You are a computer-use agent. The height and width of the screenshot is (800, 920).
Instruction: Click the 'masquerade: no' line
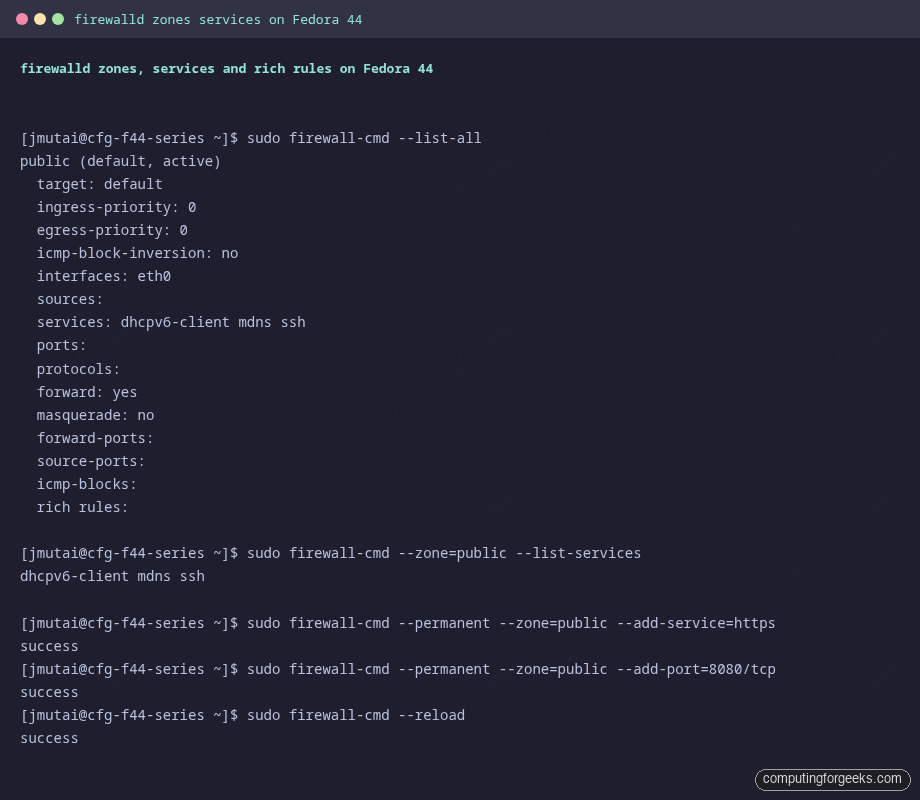[95, 415]
